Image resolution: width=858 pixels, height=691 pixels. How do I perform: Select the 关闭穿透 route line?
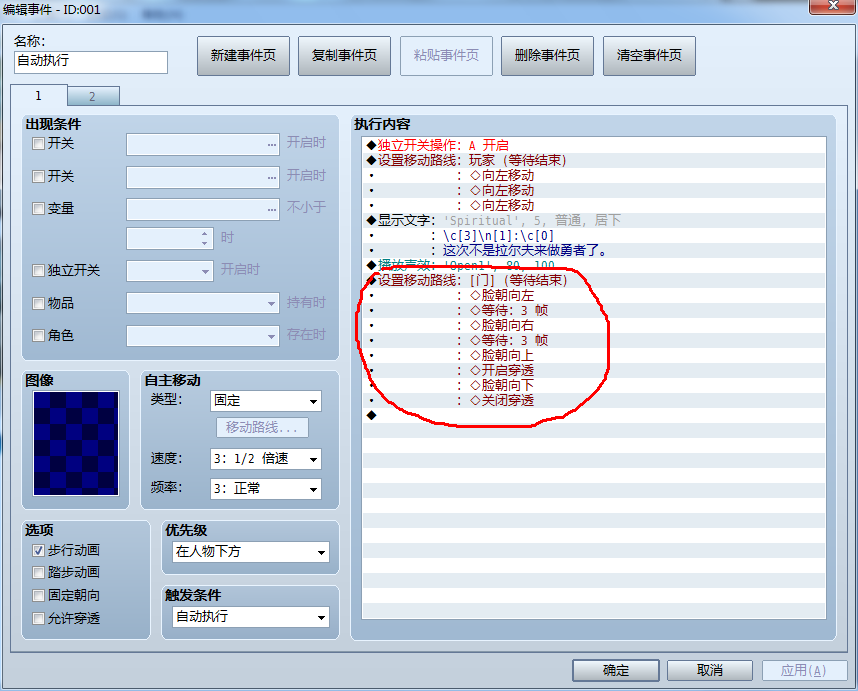594,400
